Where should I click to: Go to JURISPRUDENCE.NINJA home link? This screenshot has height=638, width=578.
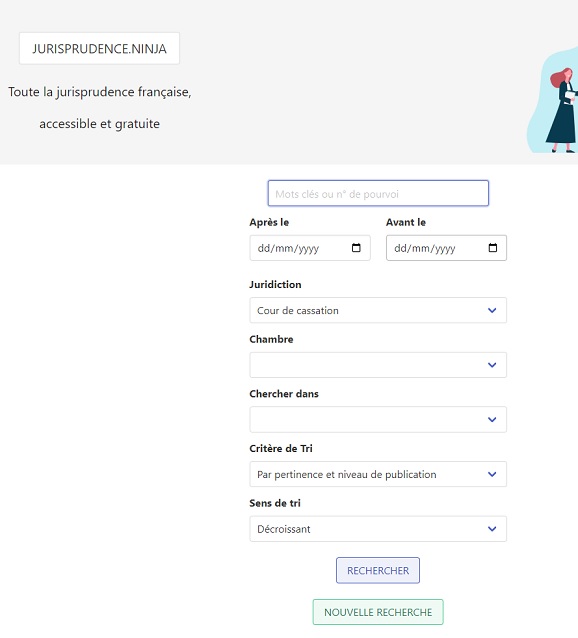tap(99, 48)
